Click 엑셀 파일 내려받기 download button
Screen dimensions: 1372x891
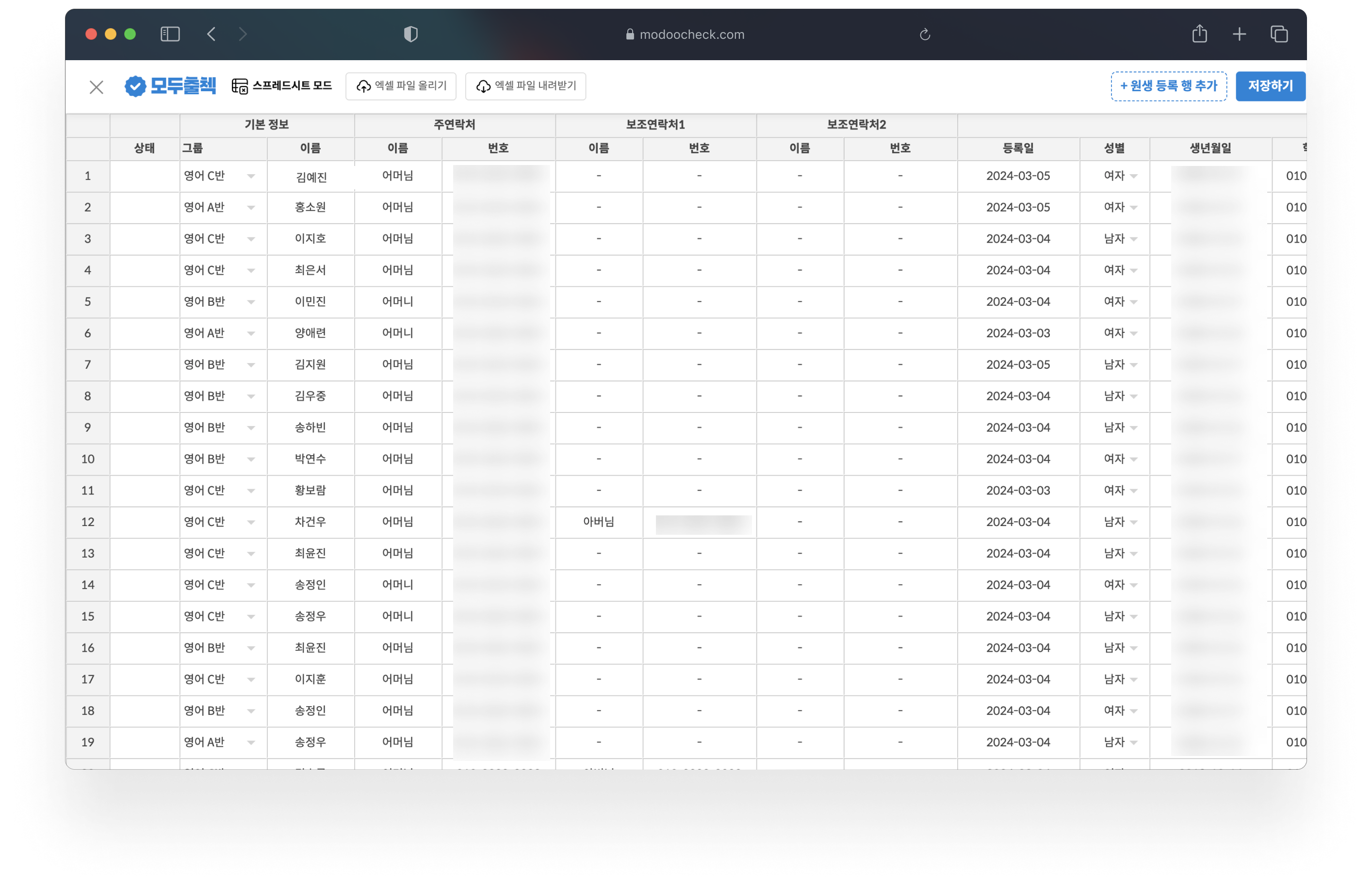(525, 86)
